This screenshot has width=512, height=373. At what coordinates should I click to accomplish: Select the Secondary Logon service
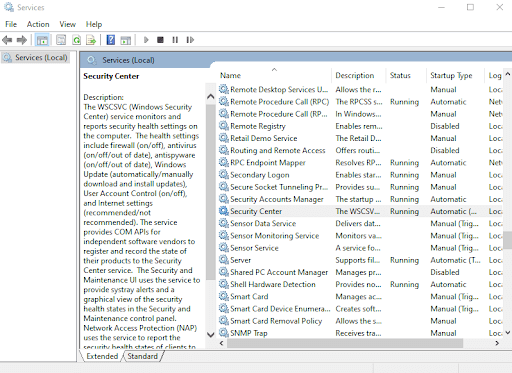tap(360, 175)
